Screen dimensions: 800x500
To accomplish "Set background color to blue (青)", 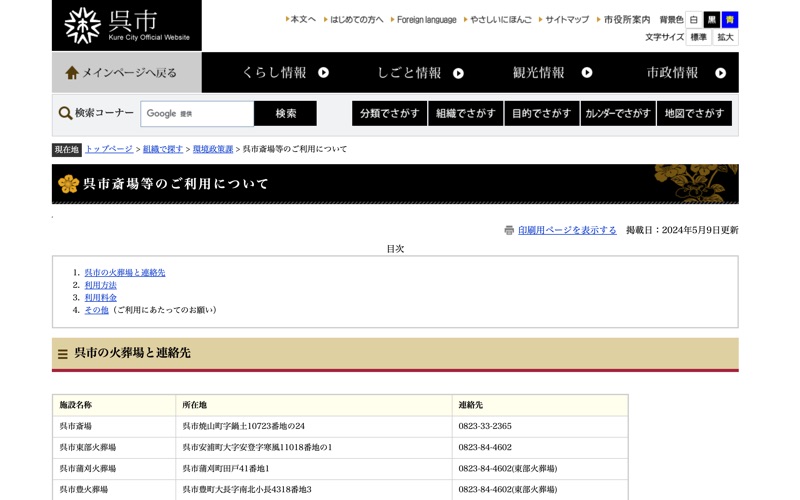I will pos(730,20).
